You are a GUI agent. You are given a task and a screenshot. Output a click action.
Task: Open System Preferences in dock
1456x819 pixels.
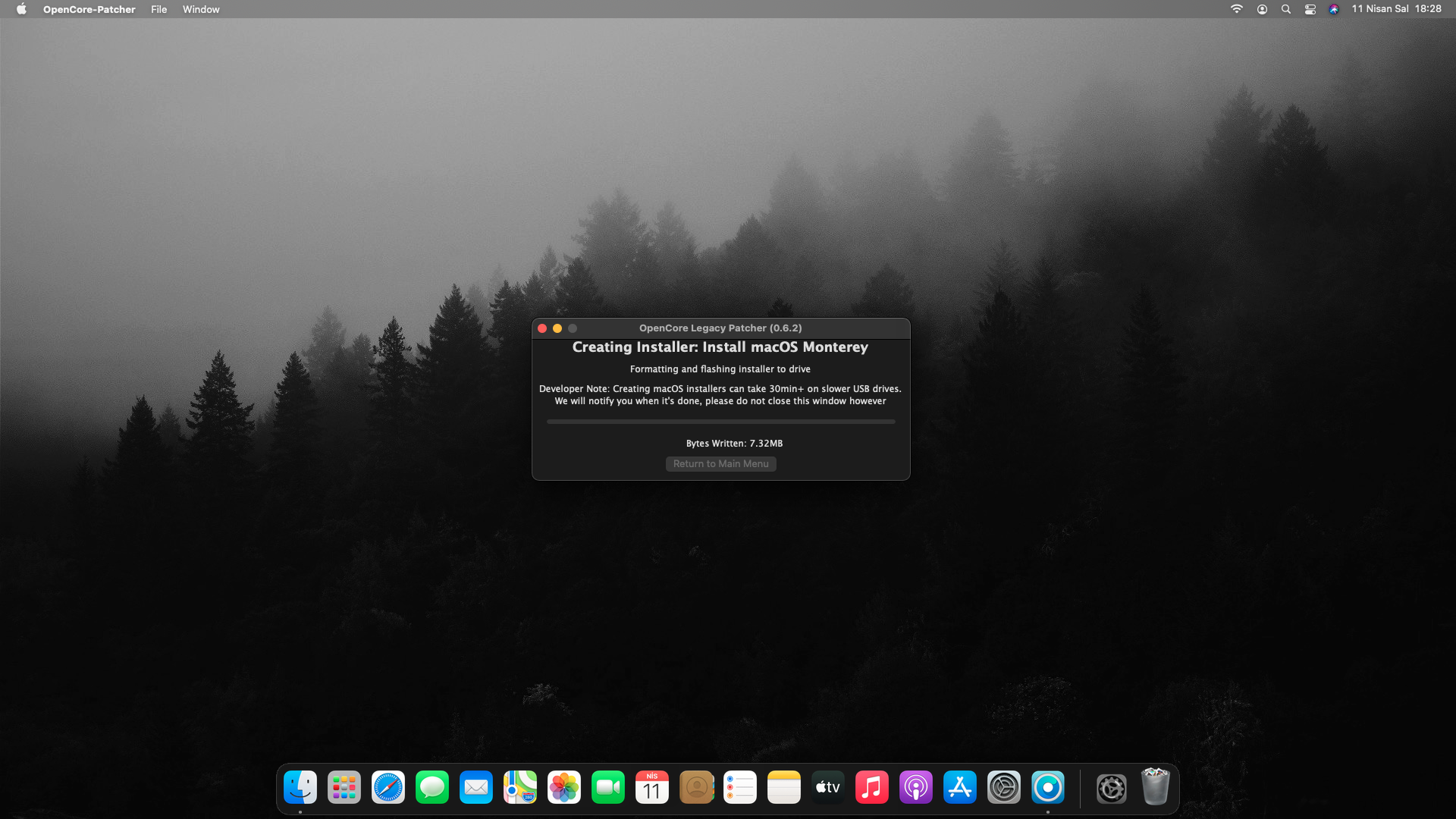tap(1004, 788)
